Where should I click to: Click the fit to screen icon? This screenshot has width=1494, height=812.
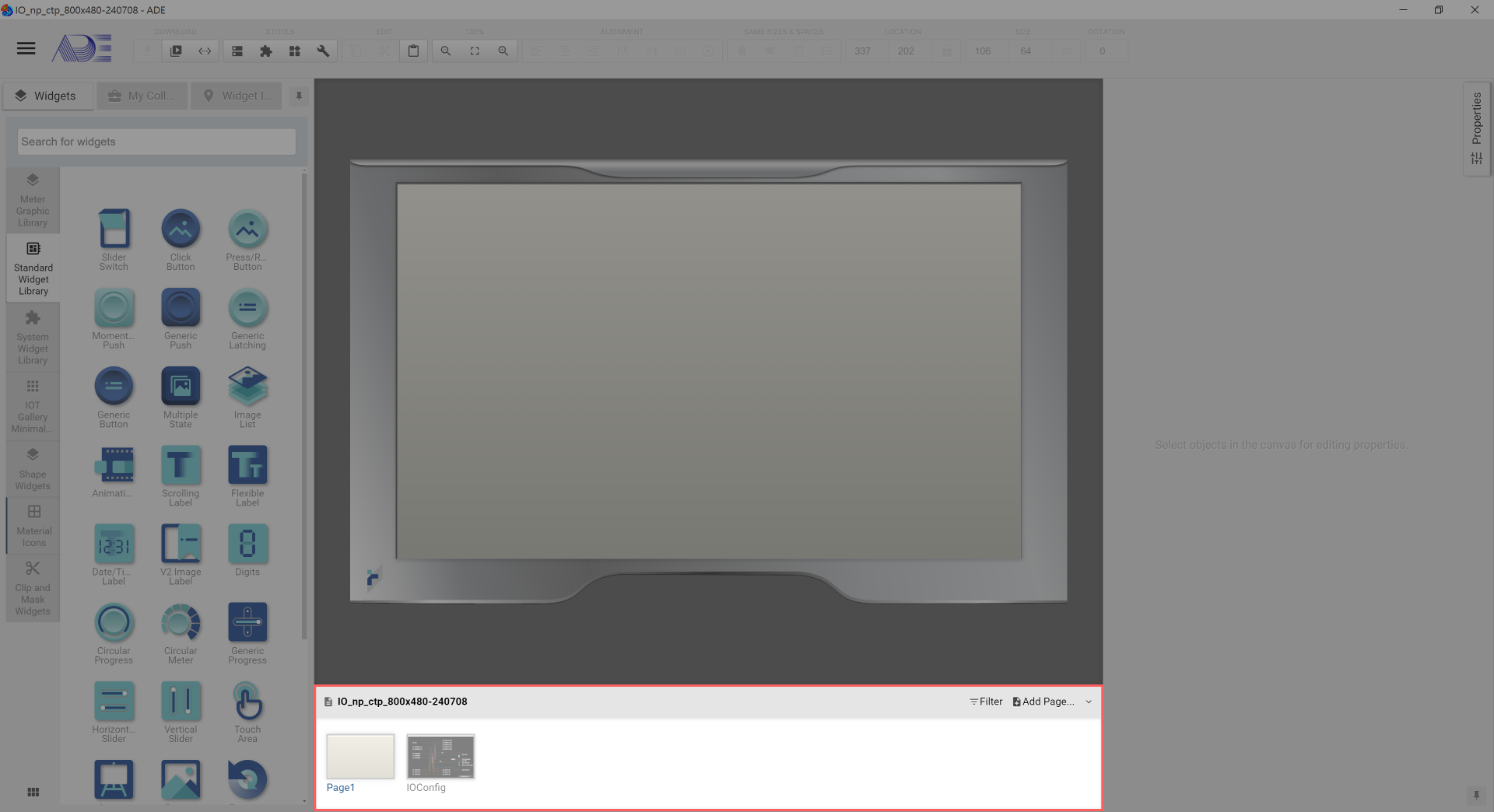tap(475, 51)
